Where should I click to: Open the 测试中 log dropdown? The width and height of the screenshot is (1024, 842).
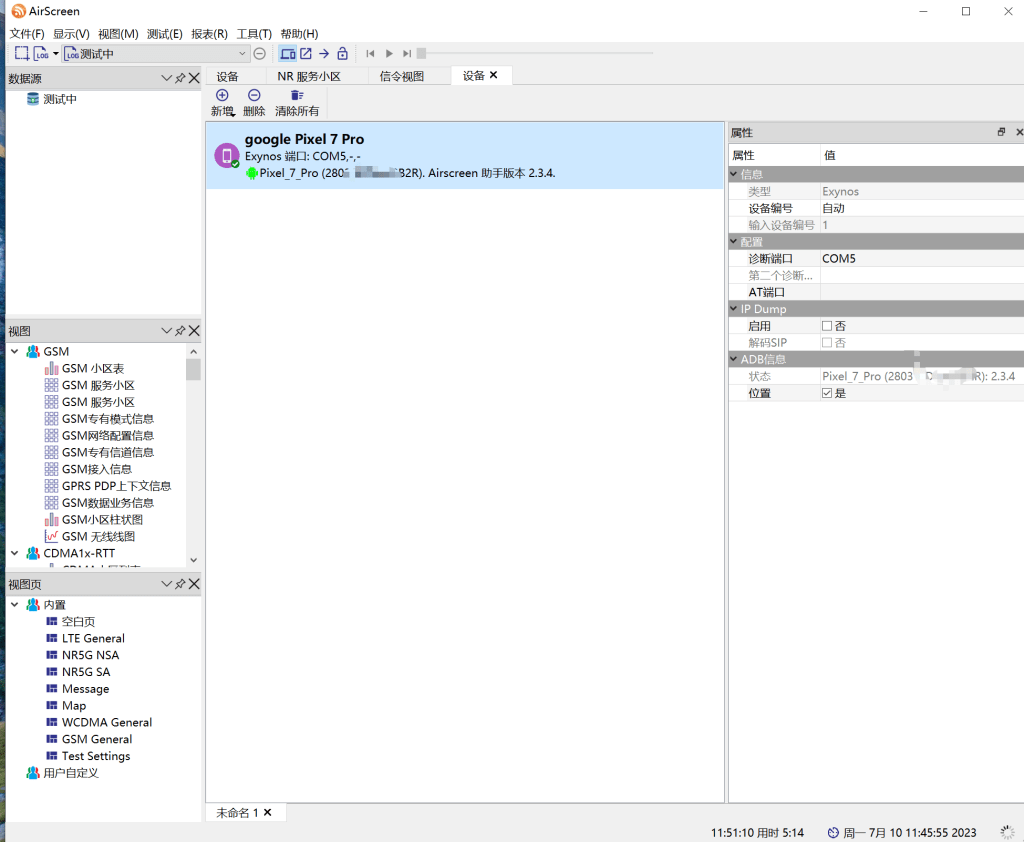243,53
